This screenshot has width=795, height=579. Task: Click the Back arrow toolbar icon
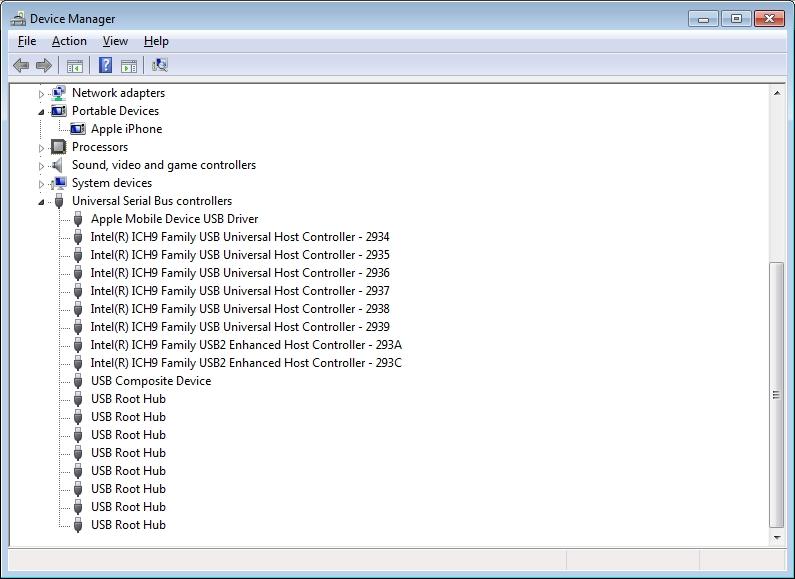[20, 66]
